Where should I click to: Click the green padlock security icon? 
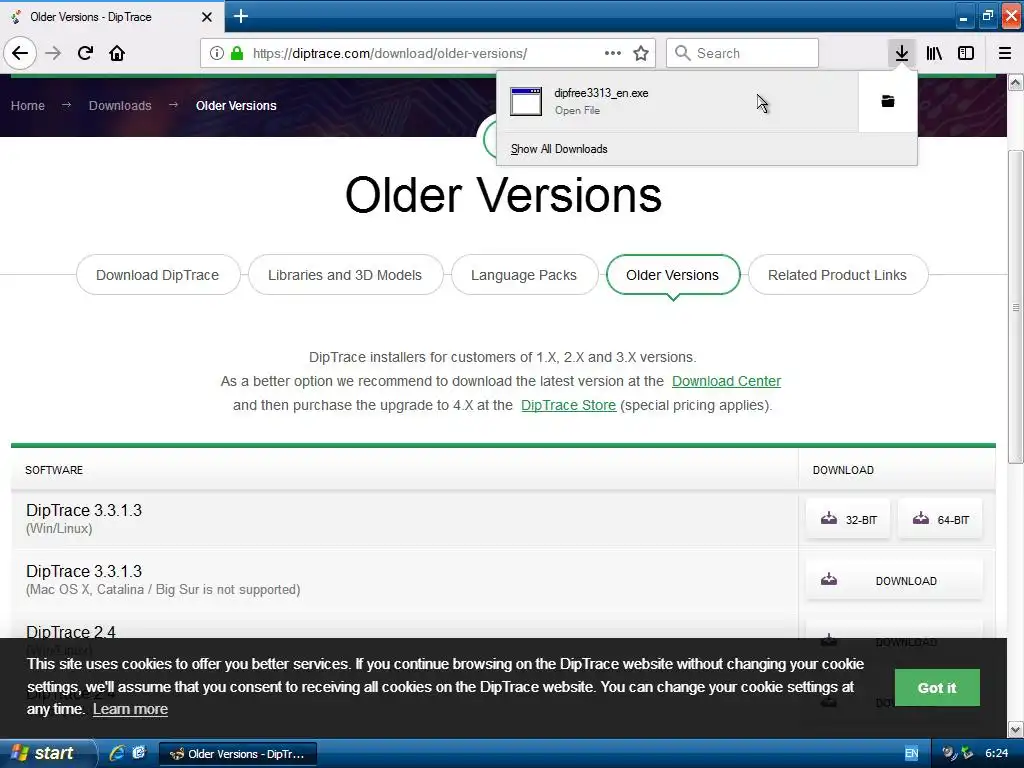pyautogui.click(x=237, y=53)
